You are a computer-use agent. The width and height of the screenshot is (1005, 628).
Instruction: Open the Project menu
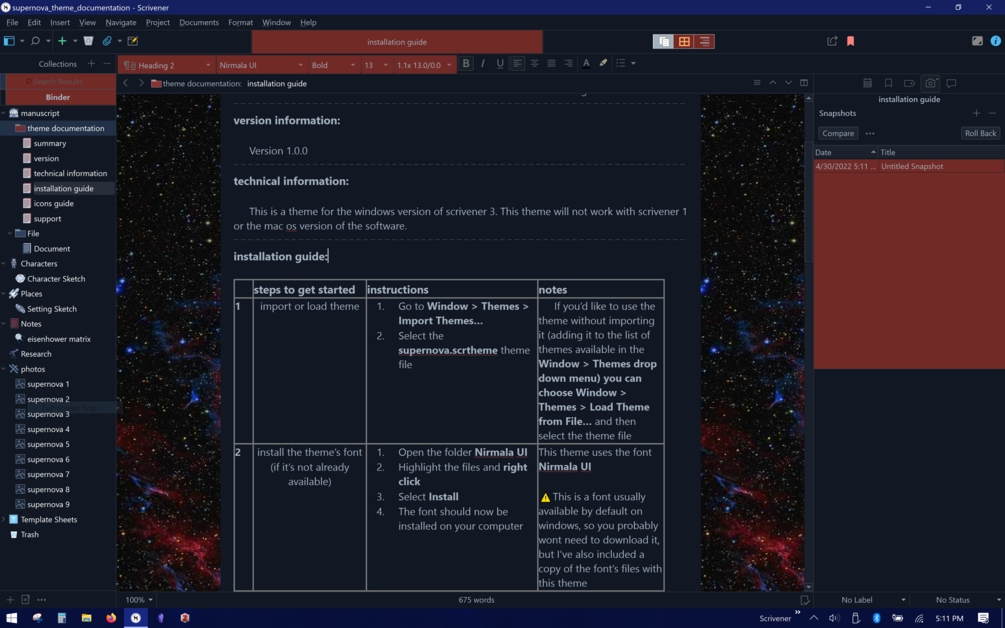tap(158, 22)
